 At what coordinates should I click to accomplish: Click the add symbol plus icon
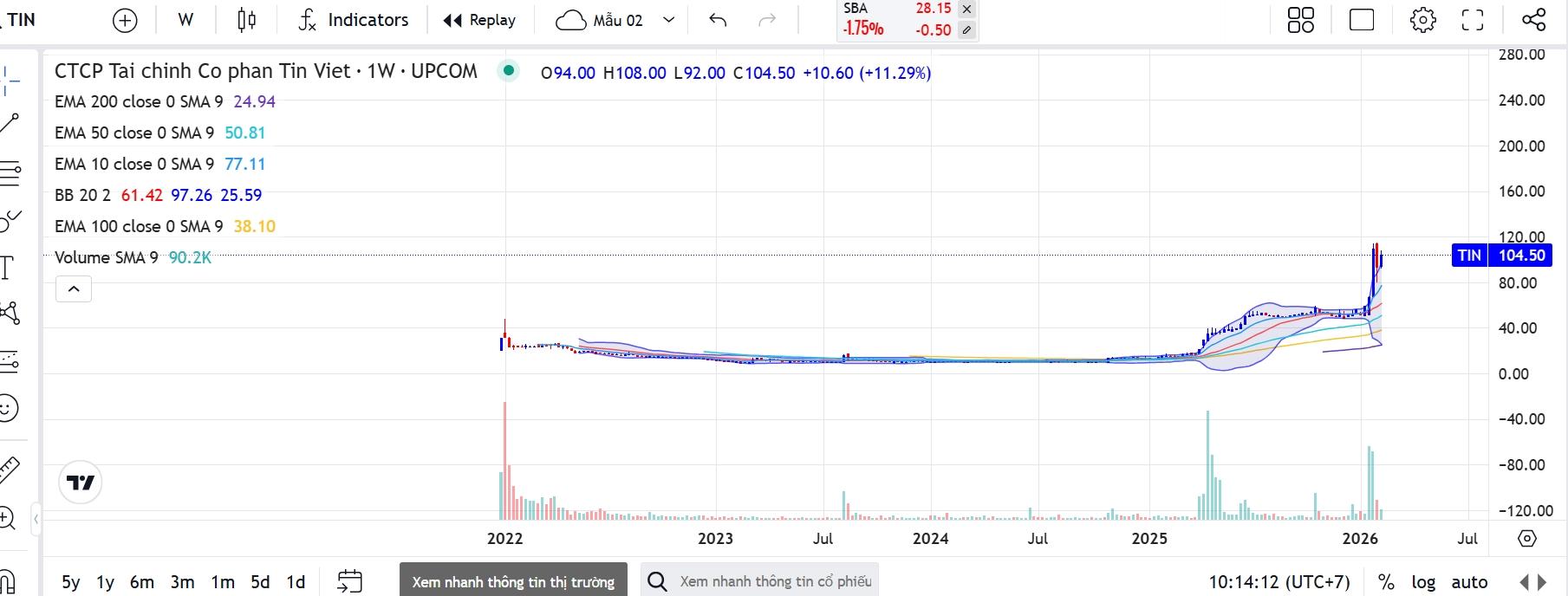125,21
